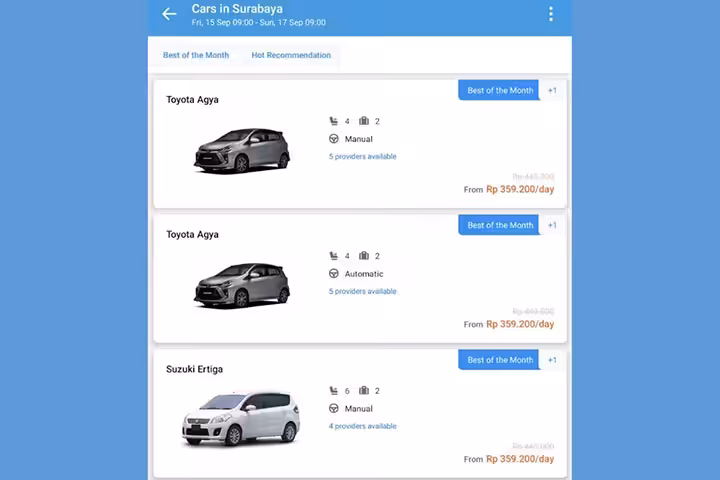720x480 pixels.
Task: Click the Toyota Agya Automatic car image
Action: pyautogui.click(x=242, y=285)
